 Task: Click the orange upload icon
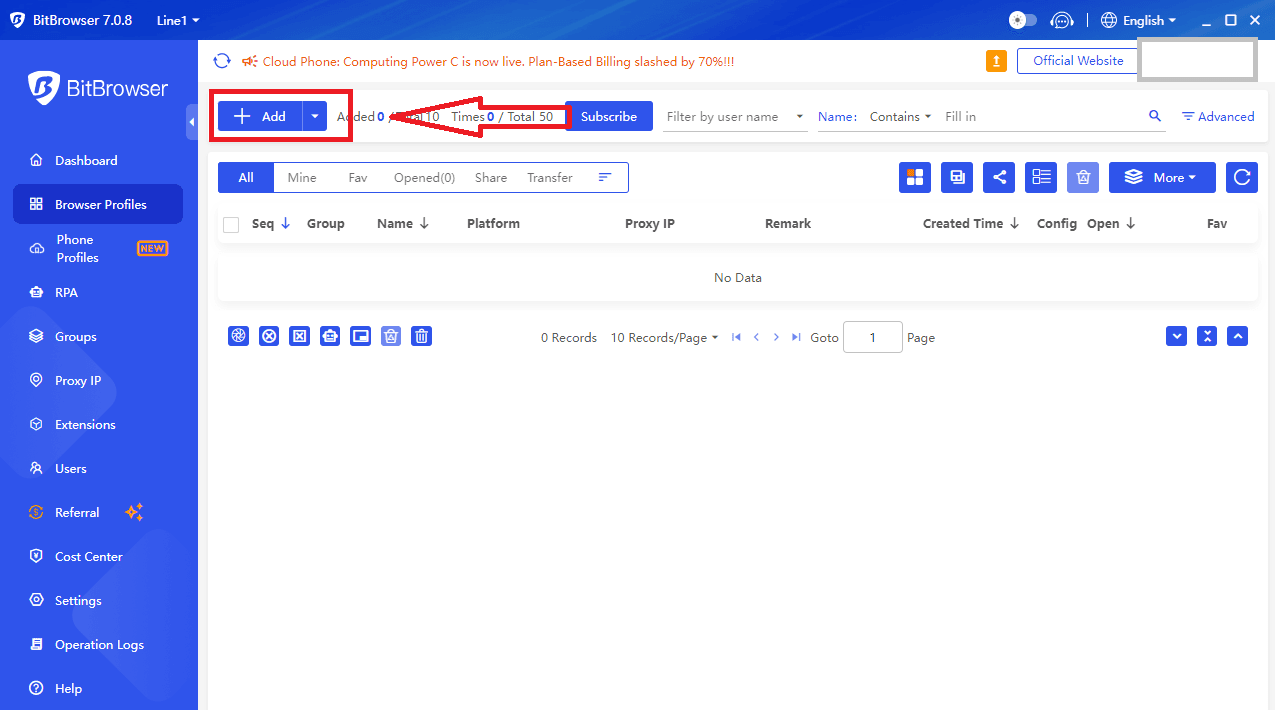click(x=996, y=61)
